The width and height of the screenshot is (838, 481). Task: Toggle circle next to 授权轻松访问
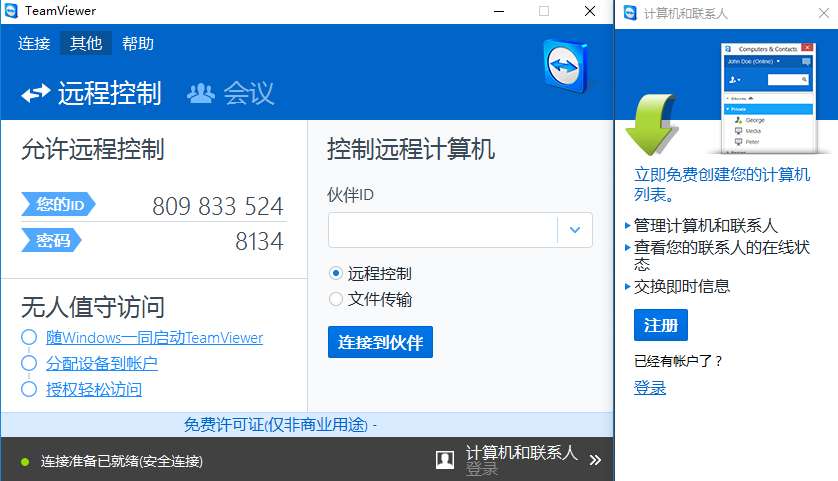pos(29,389)
